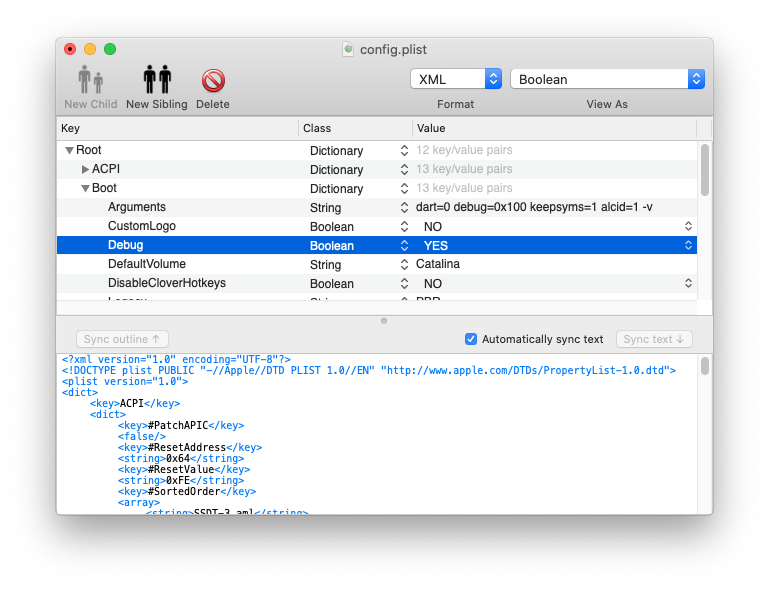Click the green zoom window button
This screenshot has width=769, height=589.
coord(110,49)
